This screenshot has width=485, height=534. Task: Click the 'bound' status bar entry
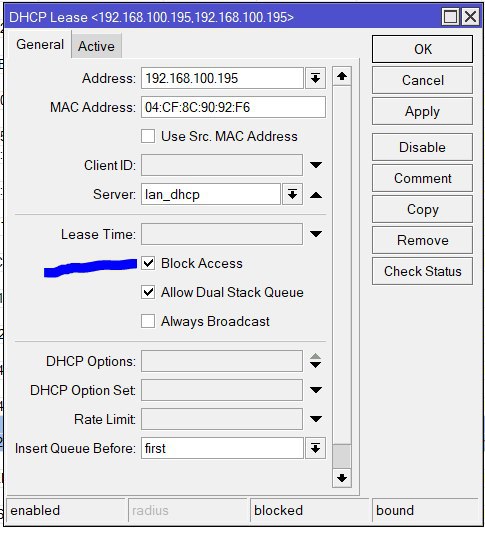coord(426,510)
